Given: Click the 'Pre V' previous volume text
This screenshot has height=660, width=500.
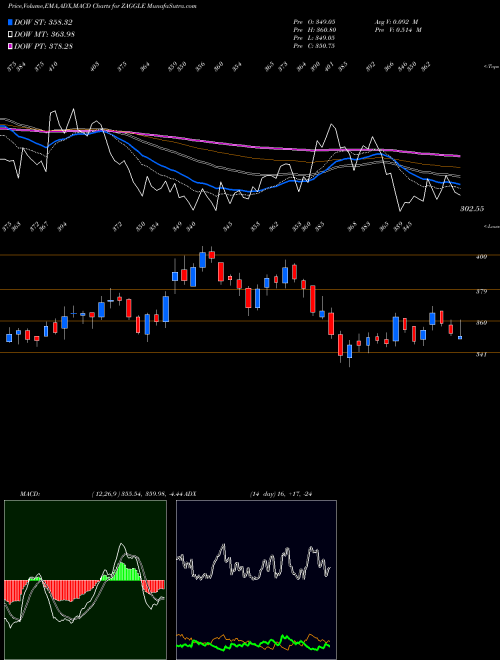Looking at the screenshot, I should (398, 29).
